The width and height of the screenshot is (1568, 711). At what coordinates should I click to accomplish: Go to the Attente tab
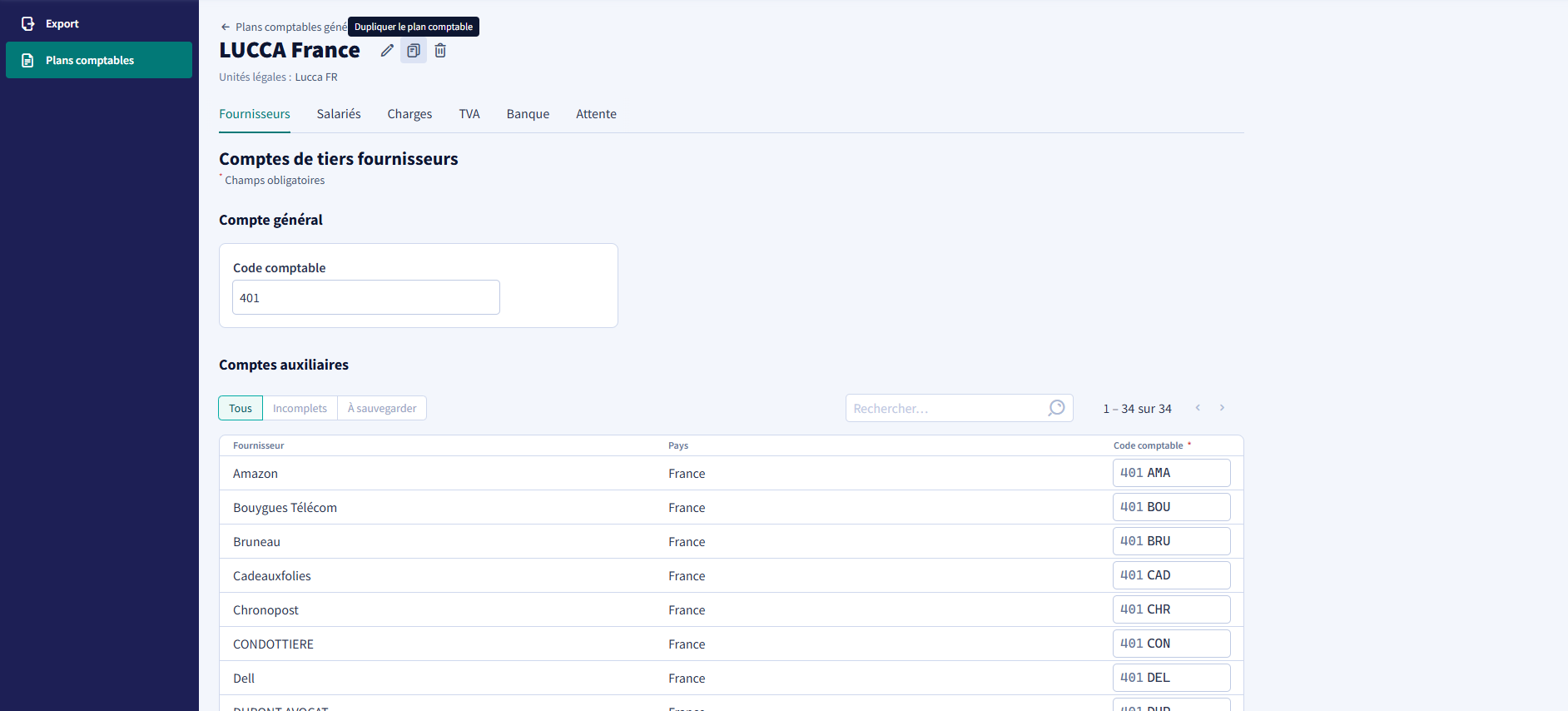596,114
